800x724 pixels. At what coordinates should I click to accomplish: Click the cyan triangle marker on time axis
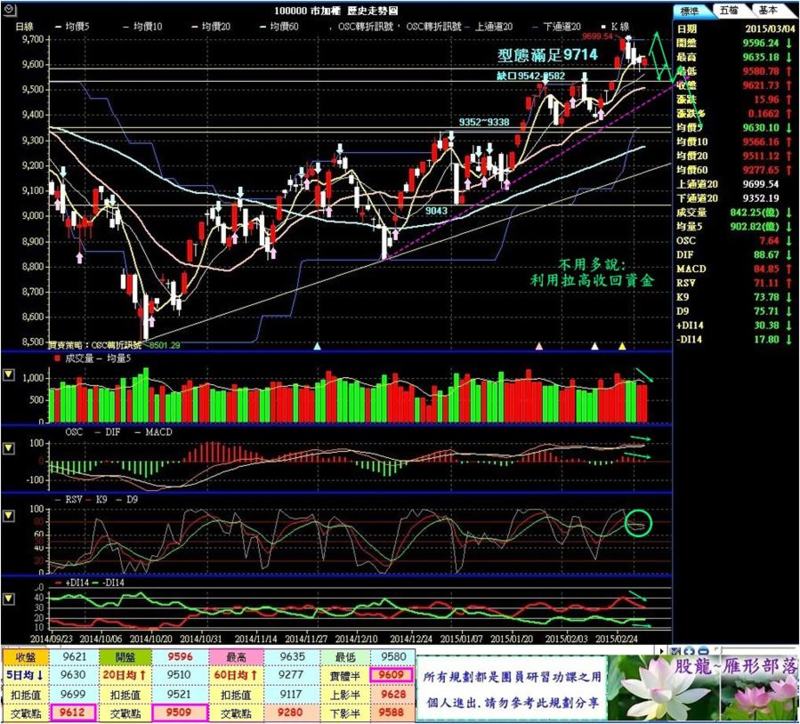tap(318, 346)
